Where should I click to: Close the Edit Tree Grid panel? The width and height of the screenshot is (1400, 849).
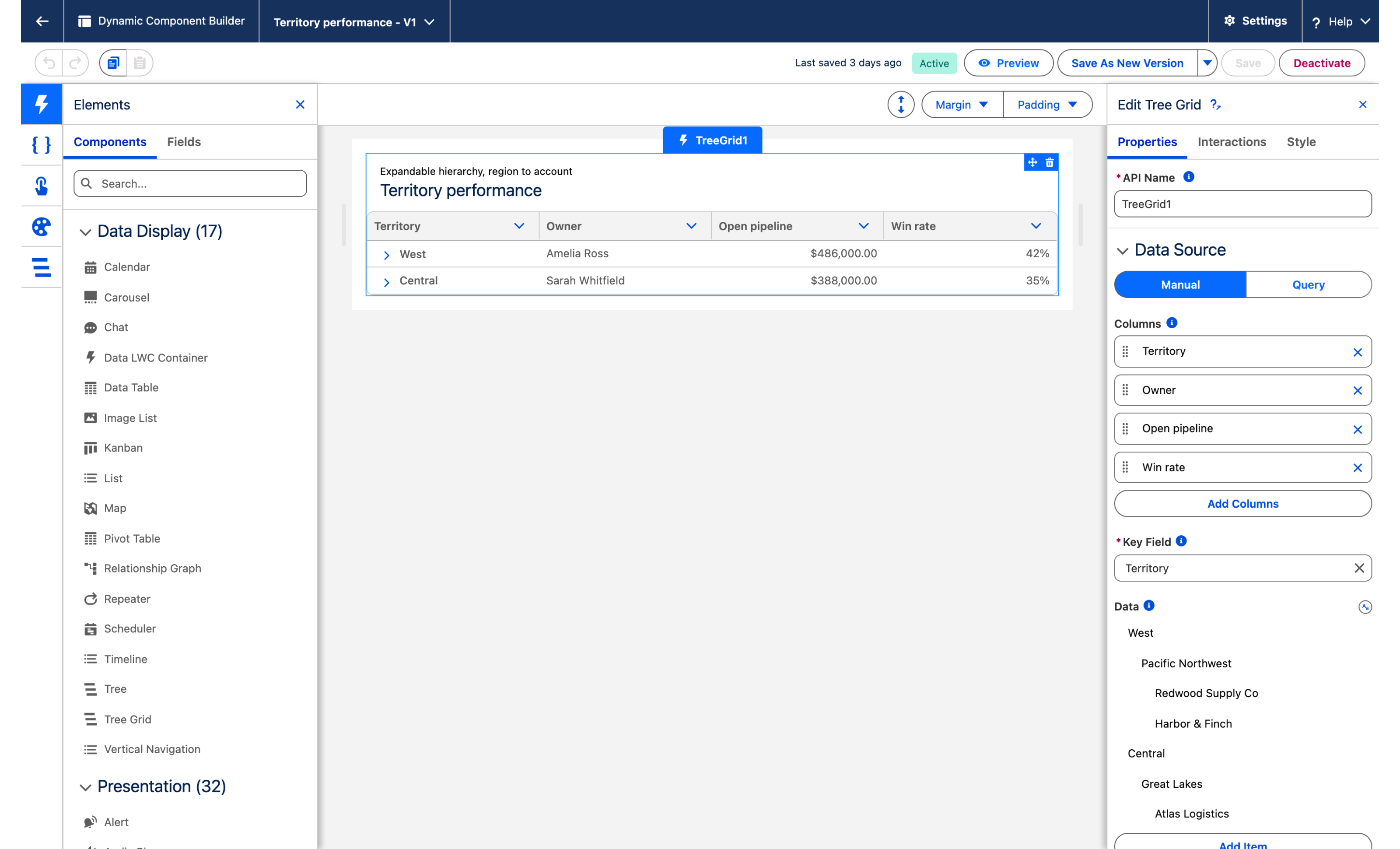(1362, 105)
